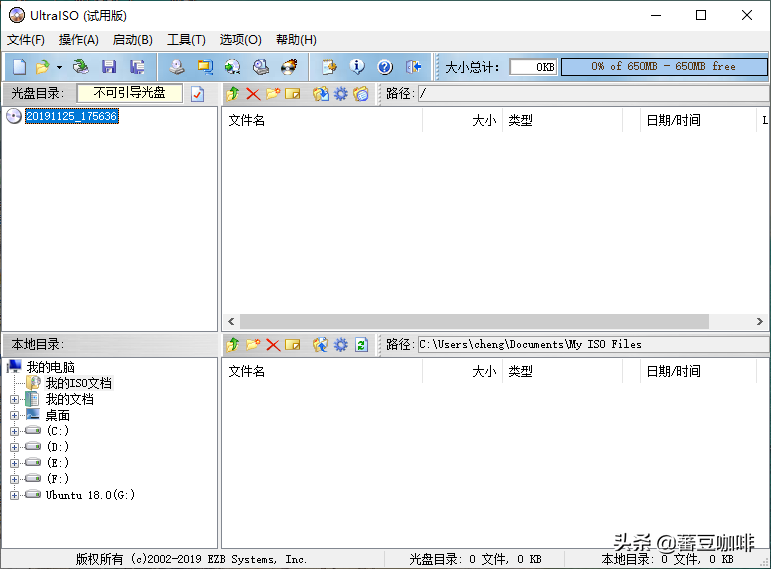Click the 650MB capacity progress bar
Image resolution: width=771 pixels, height=569 pixels.
click(664, 66)
